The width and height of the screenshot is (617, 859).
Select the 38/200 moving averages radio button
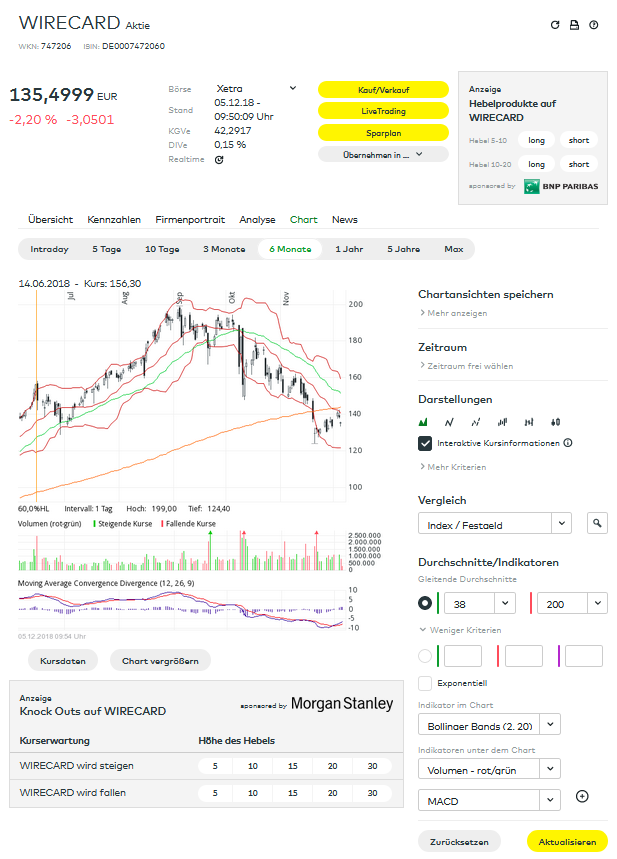(x=425, y=603)
